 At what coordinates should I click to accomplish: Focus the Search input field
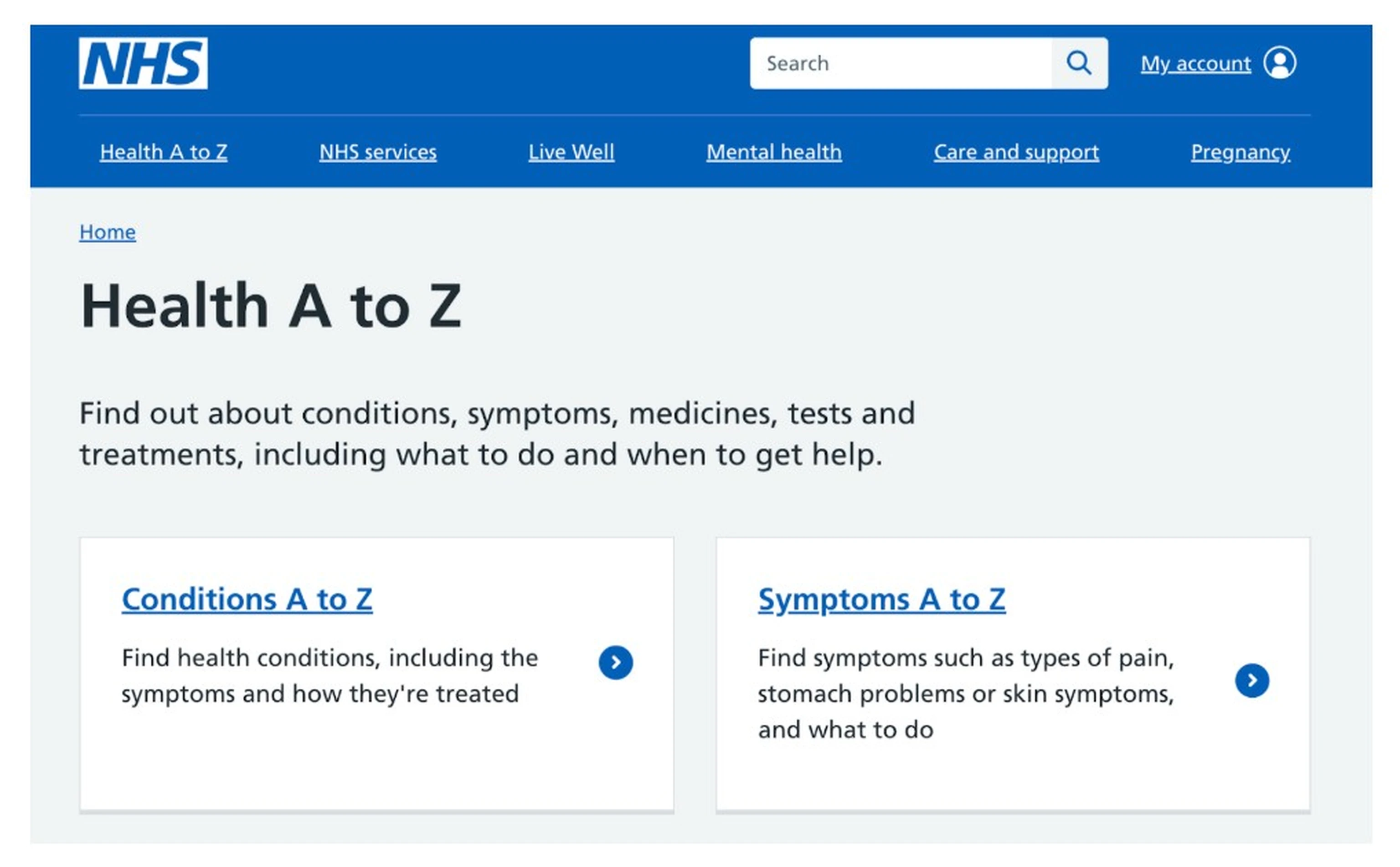pyautogui.click(x=901, y=63)
